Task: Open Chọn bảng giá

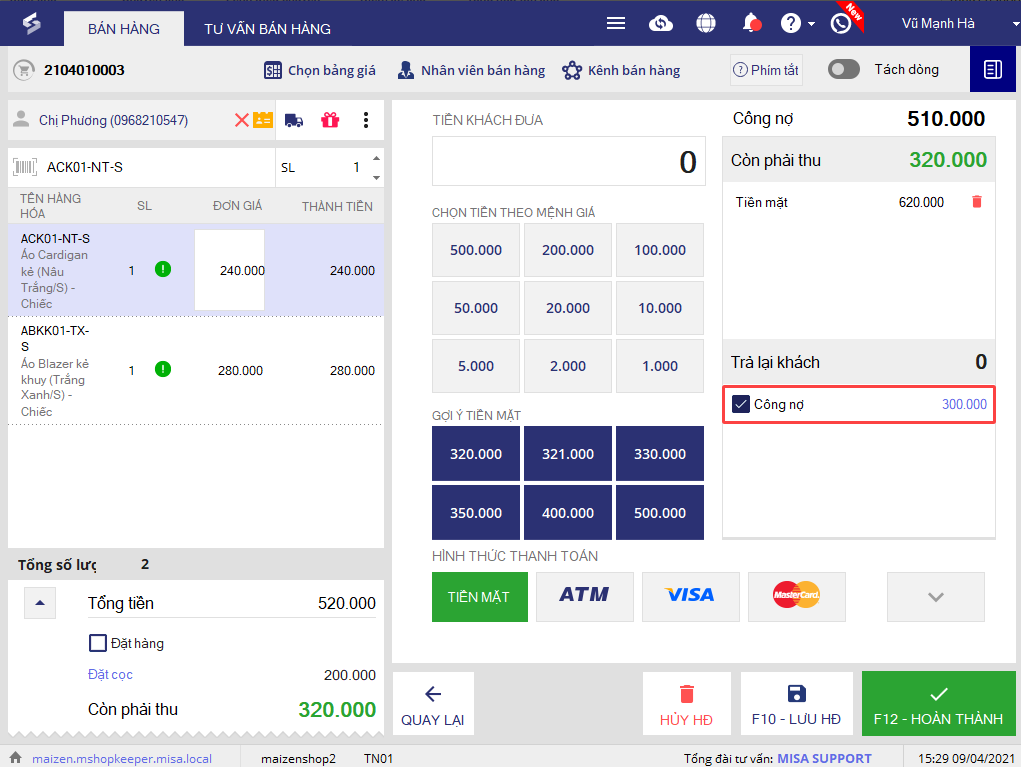Action: (x=320, y=70)
